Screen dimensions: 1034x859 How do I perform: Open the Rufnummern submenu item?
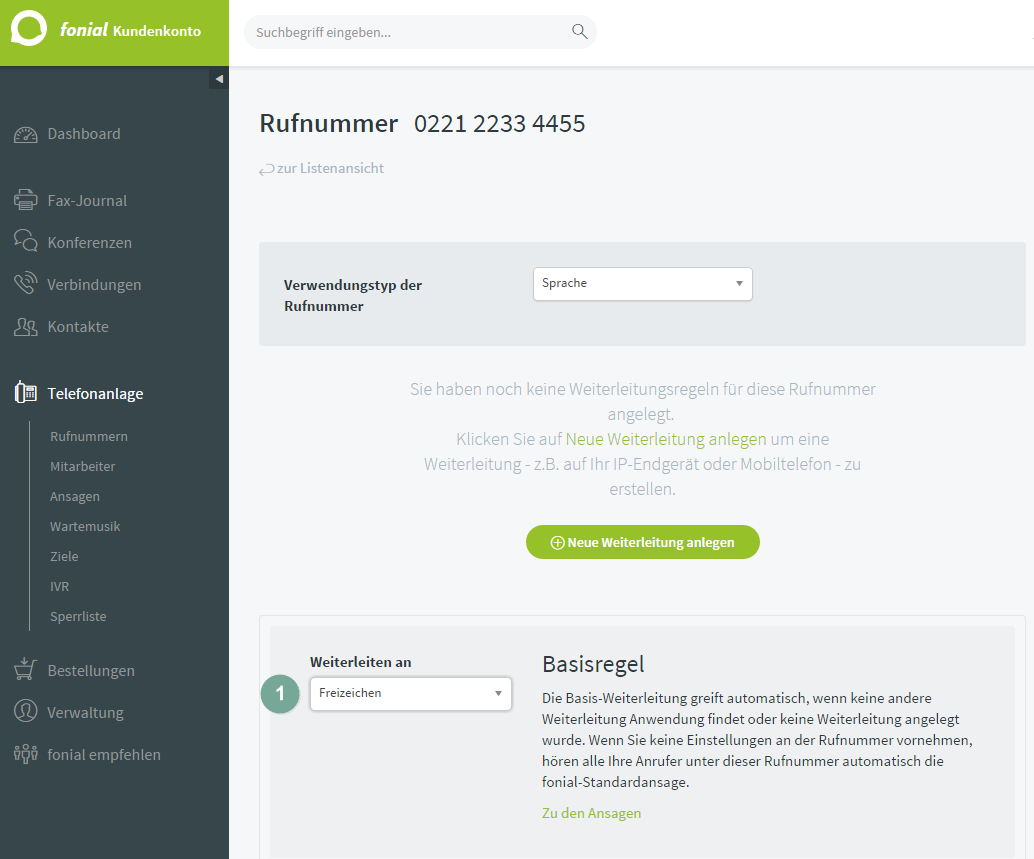point(89,436)
